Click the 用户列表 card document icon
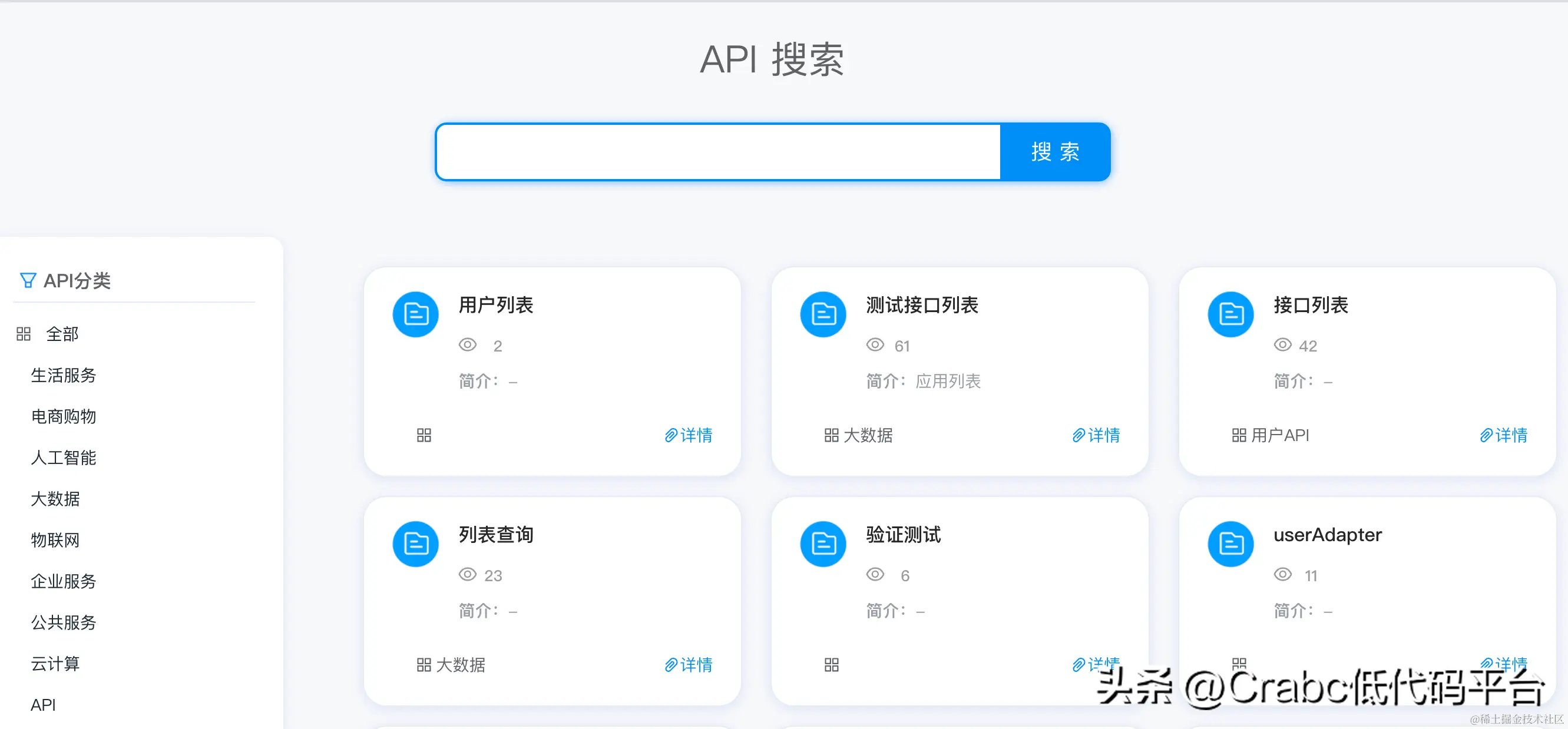Image resolution: width=1568 pixels, height=729 pixels. pos(416,314)
